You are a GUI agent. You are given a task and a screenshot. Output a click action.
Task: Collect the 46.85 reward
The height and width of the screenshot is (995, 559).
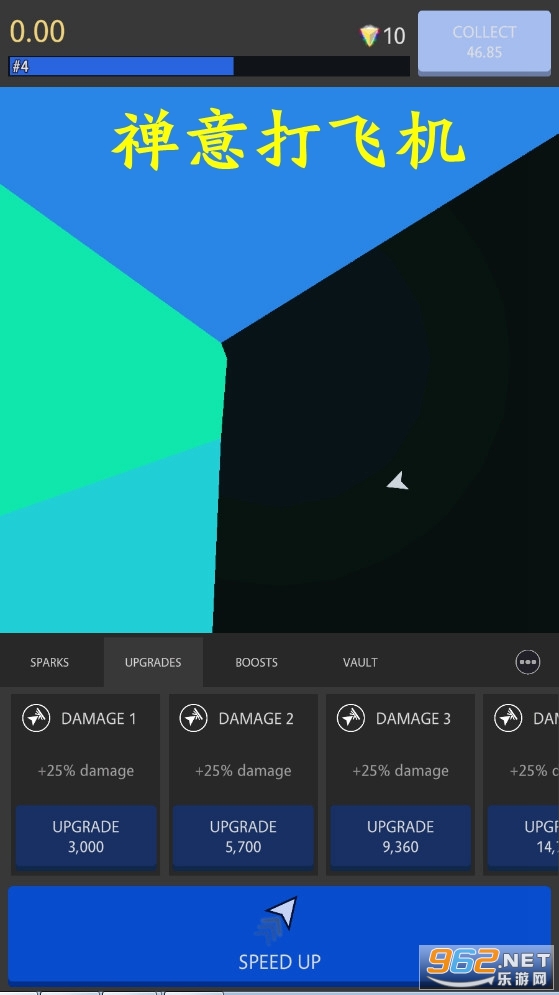tap(484, 43)
